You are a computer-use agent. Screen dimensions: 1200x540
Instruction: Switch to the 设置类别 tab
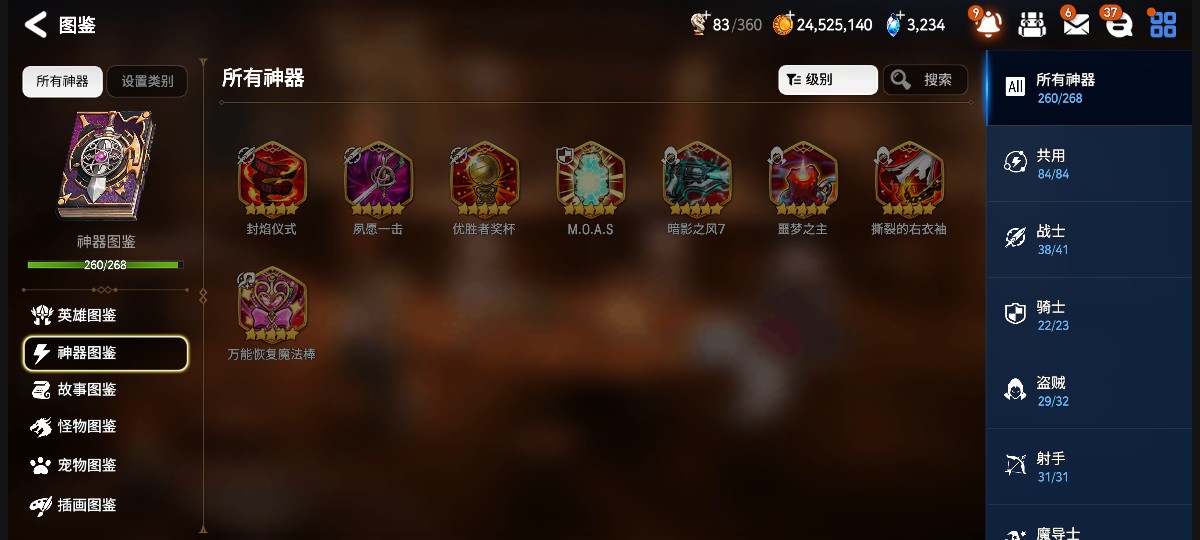pyautogui.click(x=147, y=82)
